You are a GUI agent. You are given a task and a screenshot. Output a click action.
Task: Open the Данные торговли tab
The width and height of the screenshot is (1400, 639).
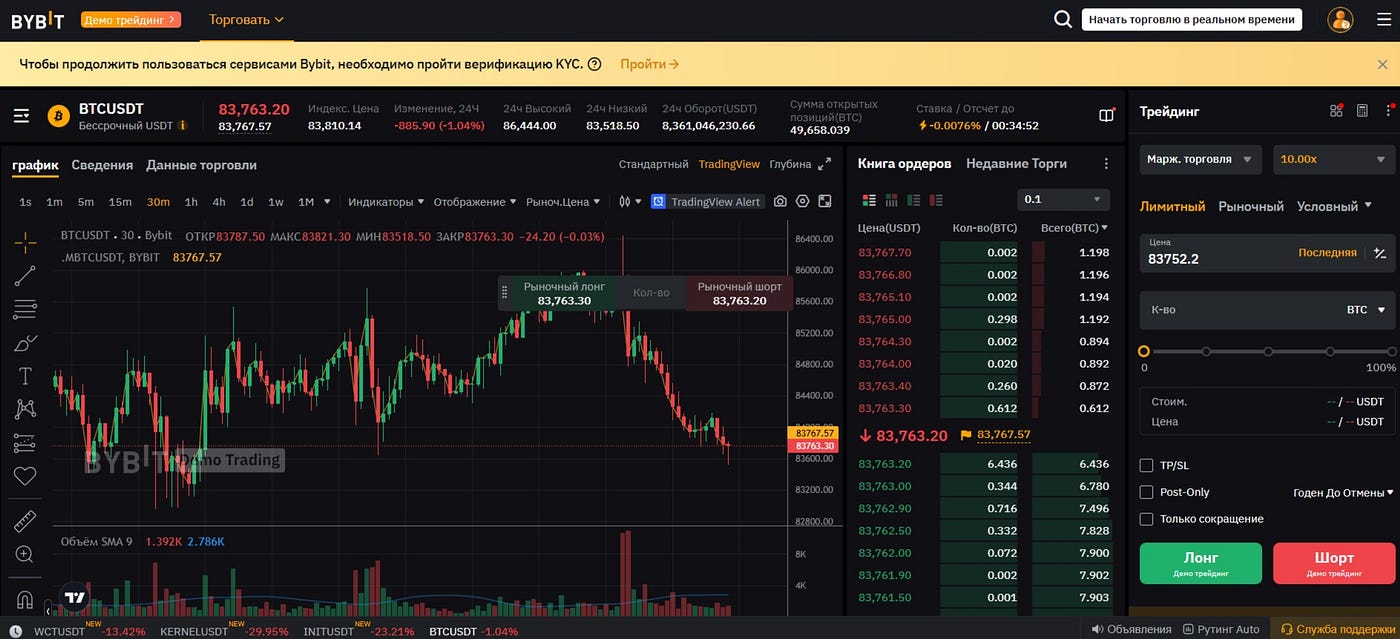[201, 164]
